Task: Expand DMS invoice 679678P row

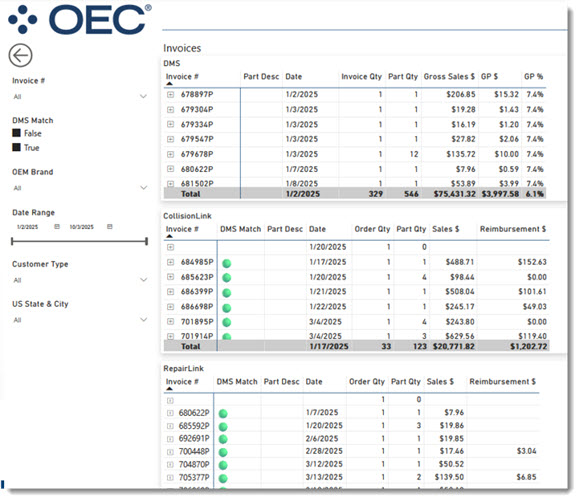Action: (x=170, y=154)
